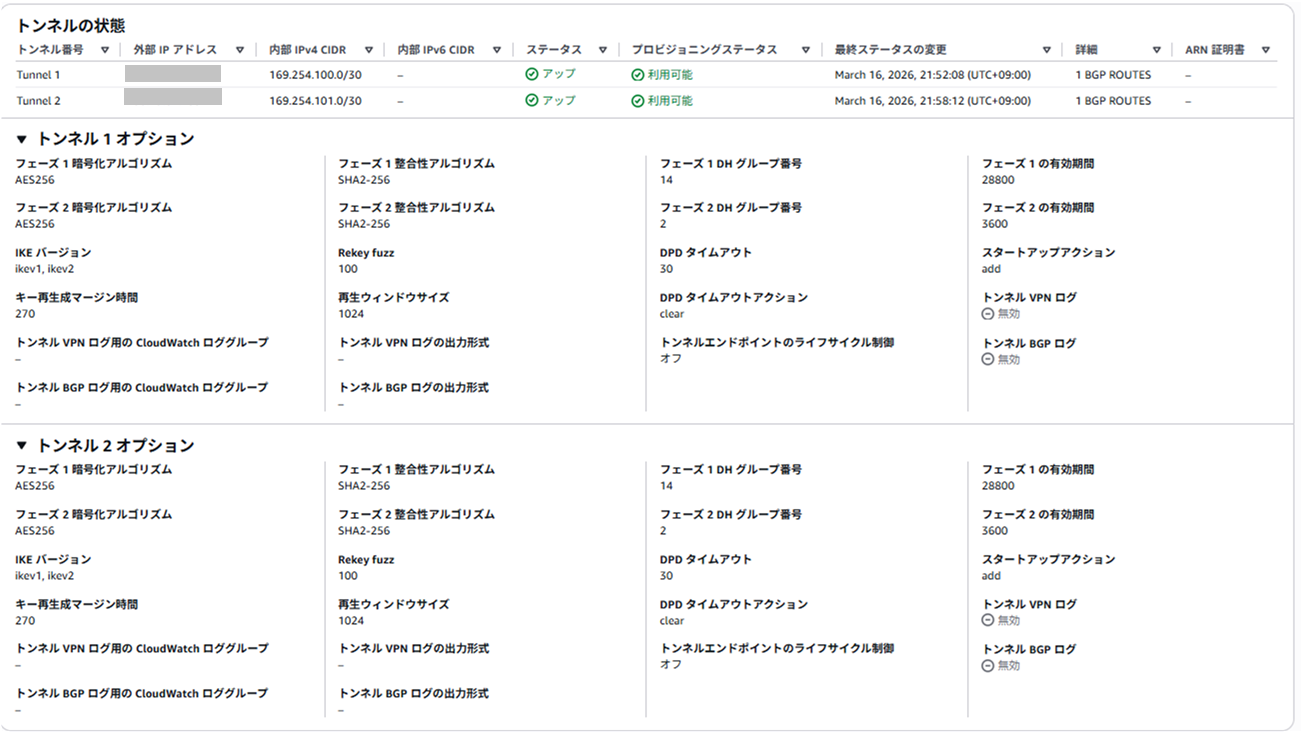The image size is (1303, 733).
Task: Sort by 最終ステータスの変更 arrow
Action: point(1046,50)
